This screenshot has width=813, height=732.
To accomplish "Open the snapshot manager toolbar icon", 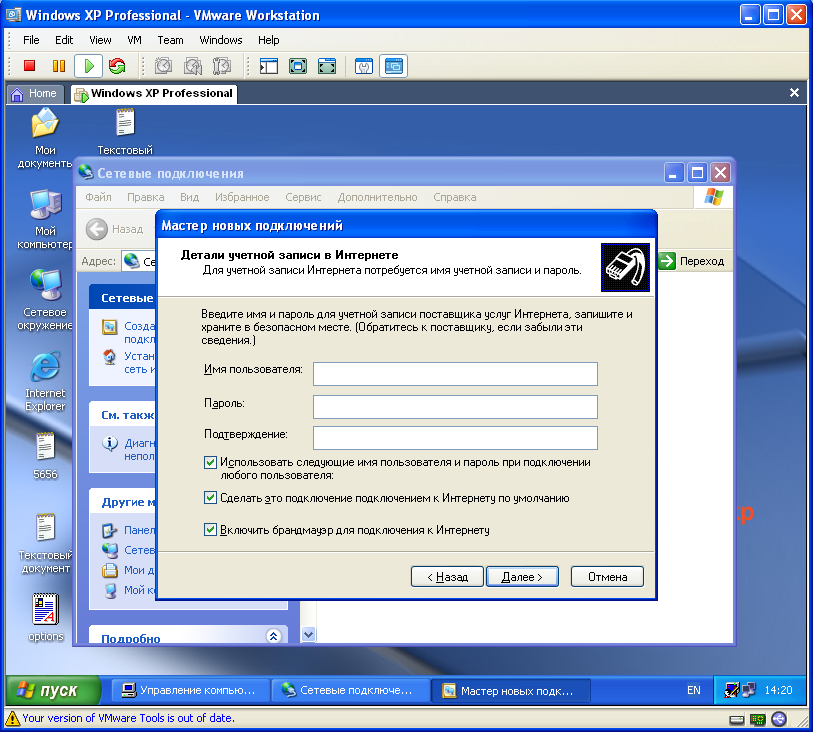I will pyautogui.click(x=222, y=66).
